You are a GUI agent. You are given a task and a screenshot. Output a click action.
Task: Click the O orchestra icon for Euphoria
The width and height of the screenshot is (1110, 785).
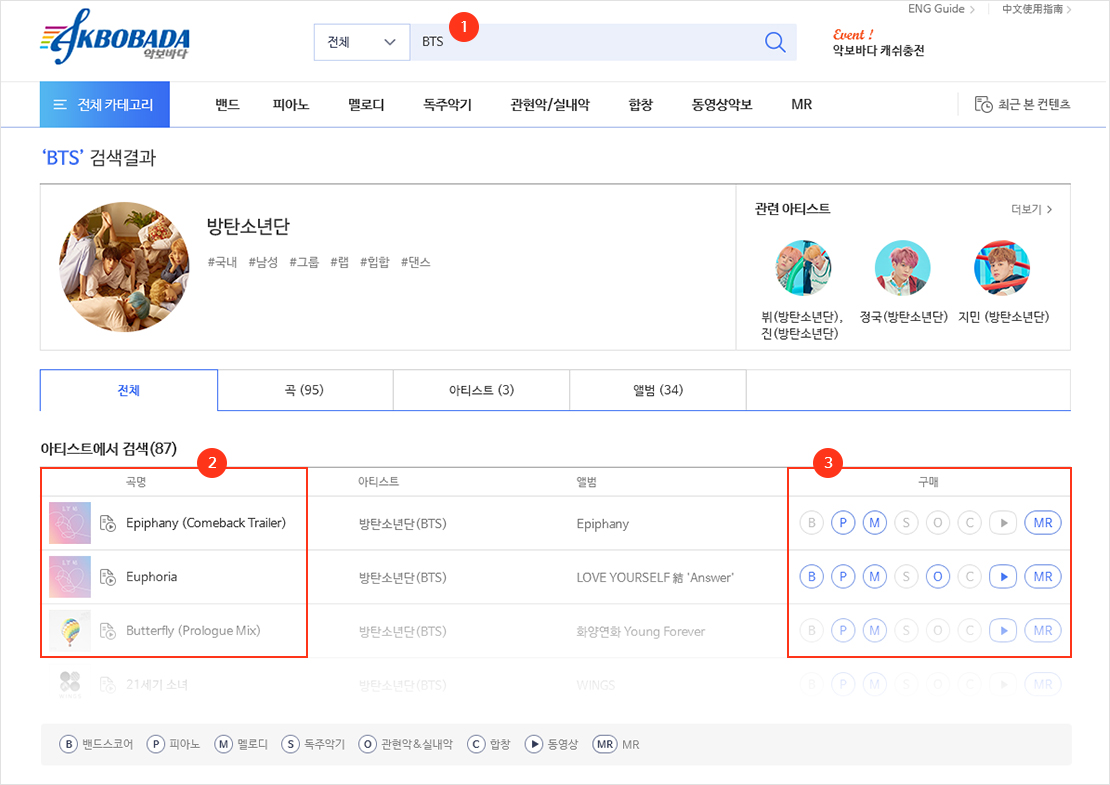coord(938,577)
